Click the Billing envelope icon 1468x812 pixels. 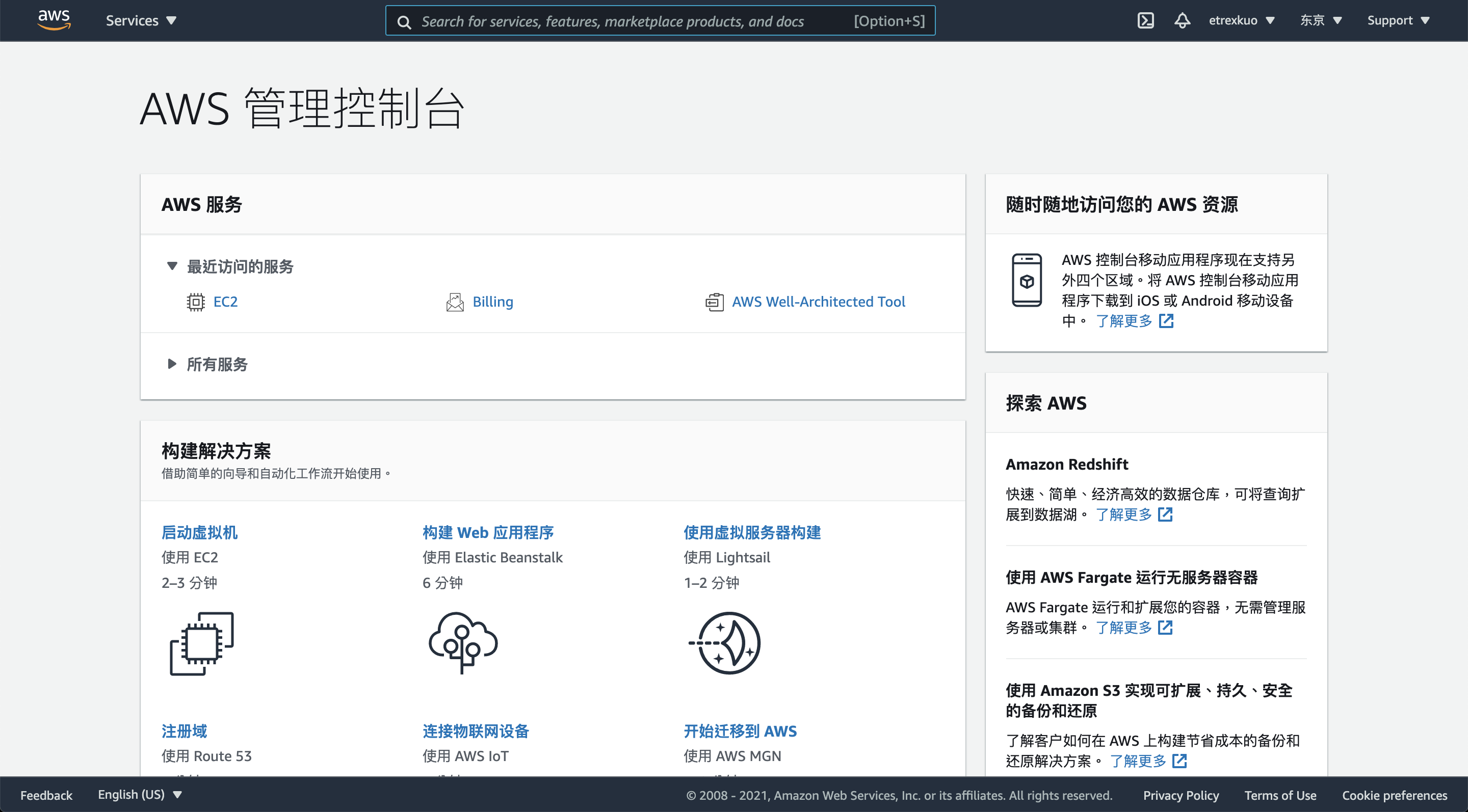point(455,302)
